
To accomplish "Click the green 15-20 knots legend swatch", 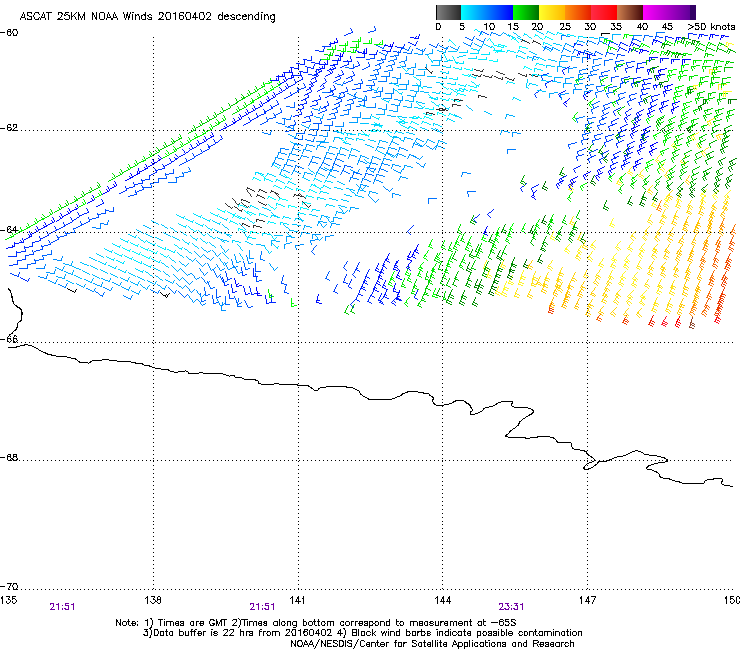I will (526, 12).
